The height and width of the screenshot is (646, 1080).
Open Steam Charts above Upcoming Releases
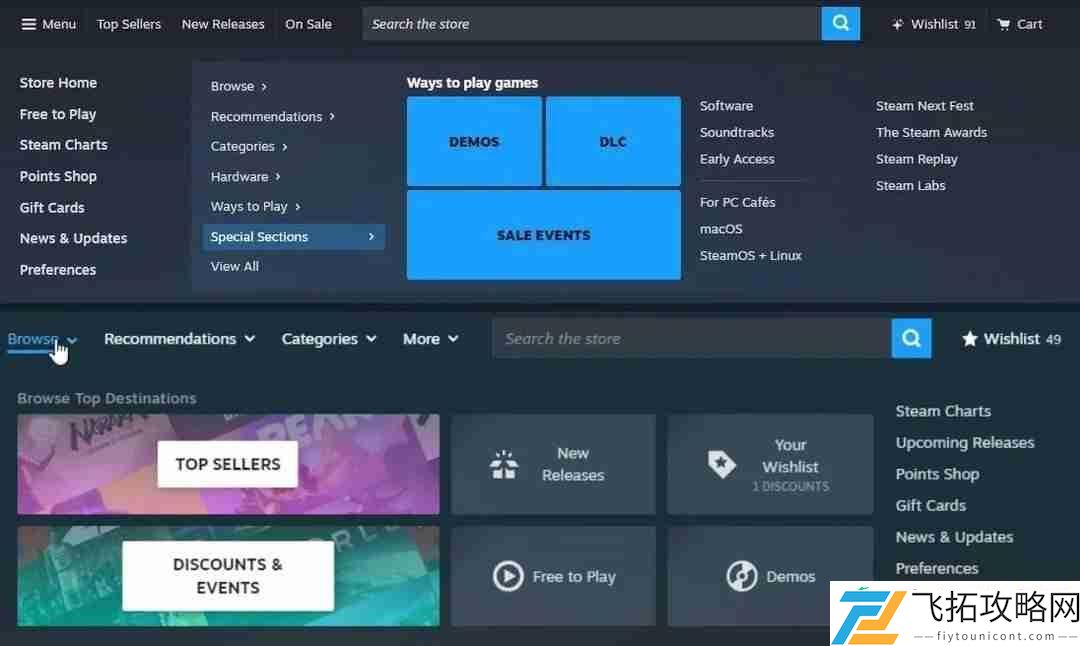(943, 411)
